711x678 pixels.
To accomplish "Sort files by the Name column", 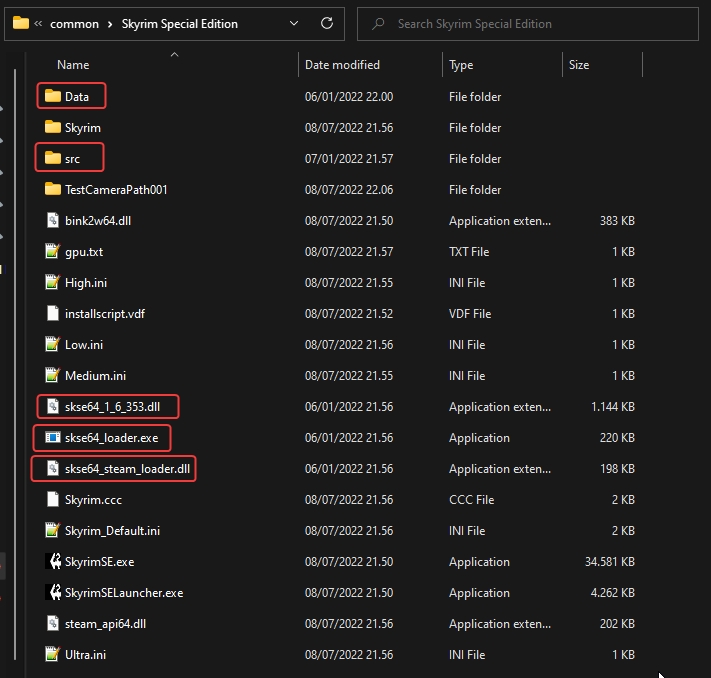I will (x=73, y=65).
